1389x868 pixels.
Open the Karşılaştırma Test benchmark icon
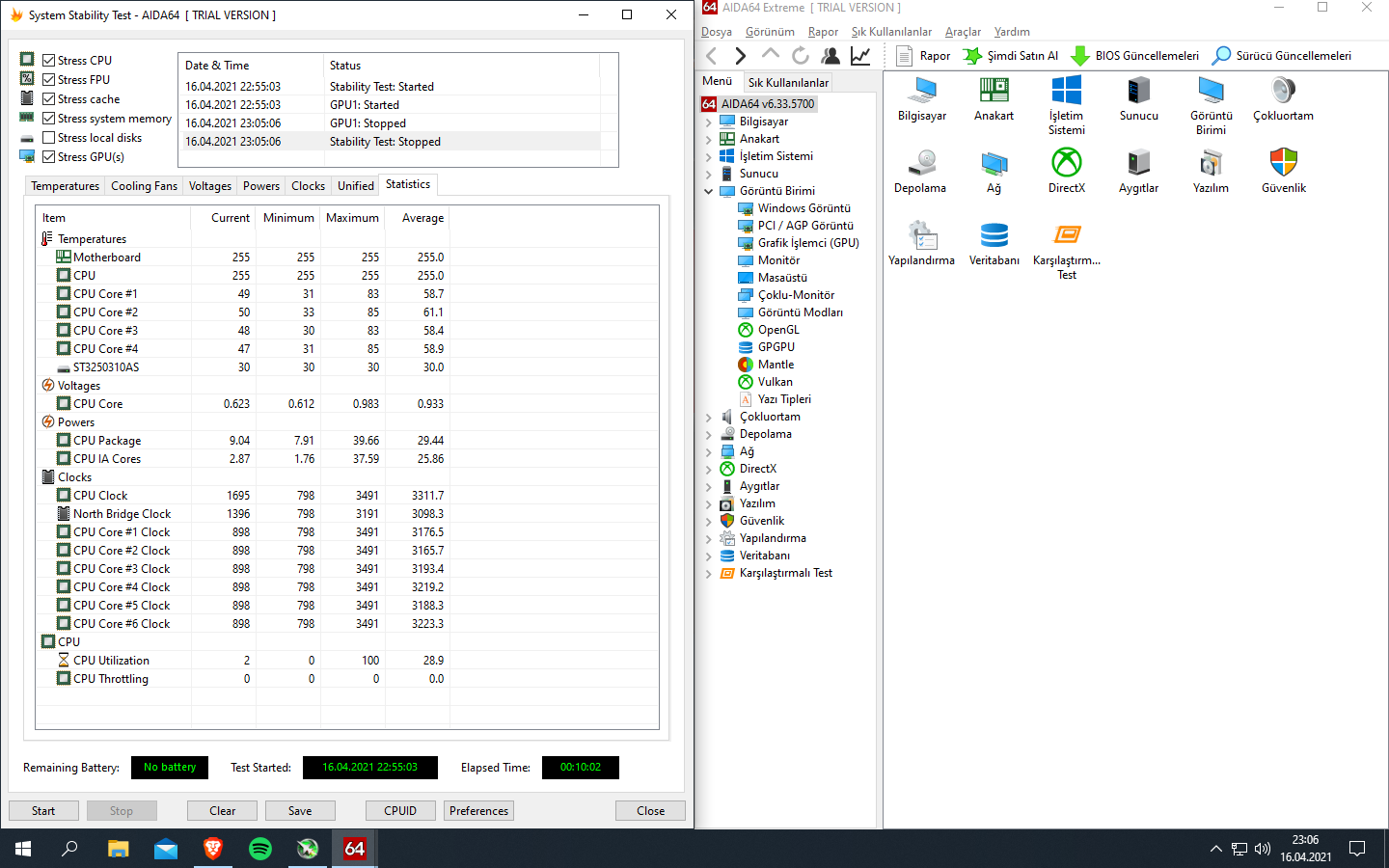(1067, 250)
